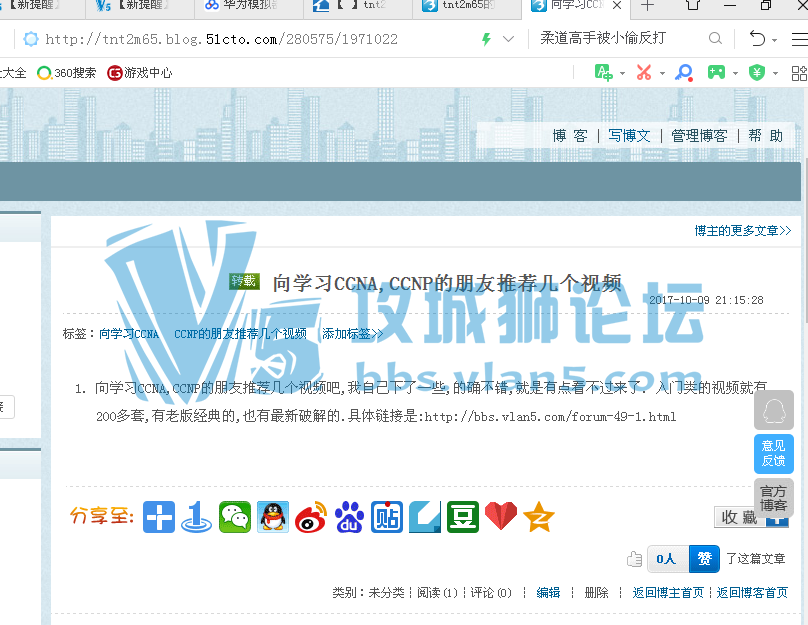Click the timestamp 2017-10-09 21:15:28
Screen dimensions: 808x625
click(706, 300)
